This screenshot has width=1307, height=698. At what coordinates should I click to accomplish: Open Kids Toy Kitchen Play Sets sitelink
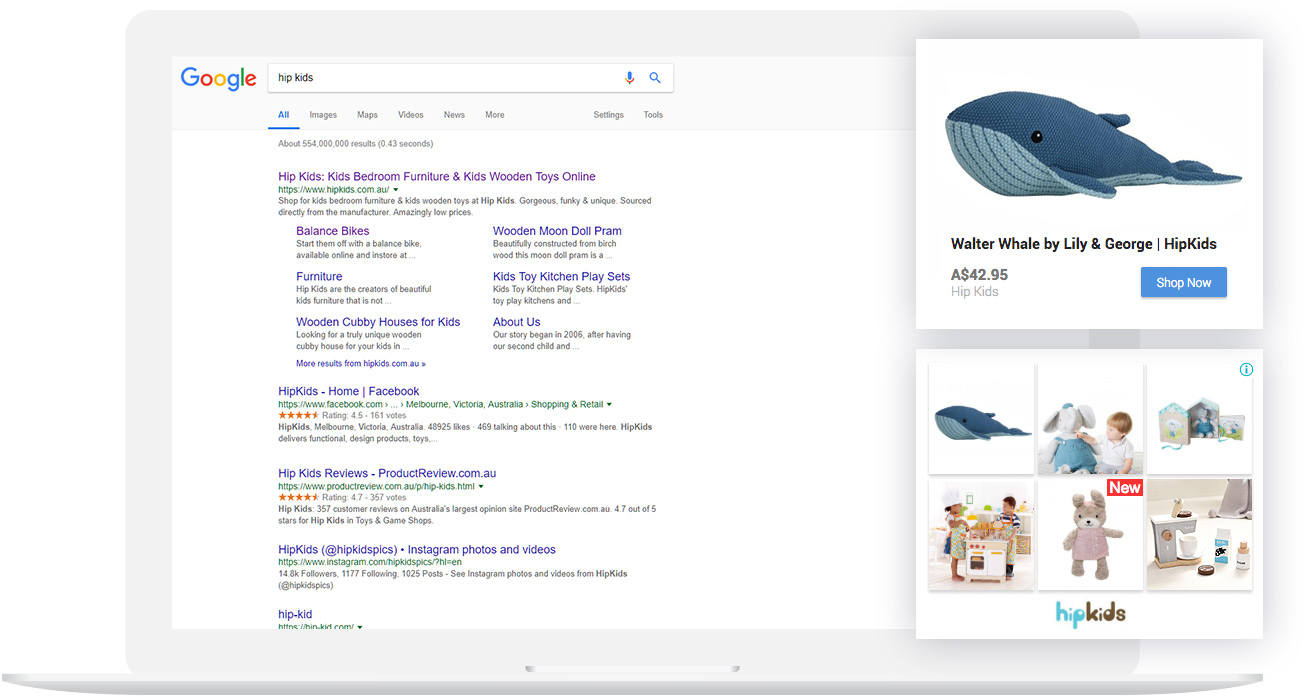[561, 277]
